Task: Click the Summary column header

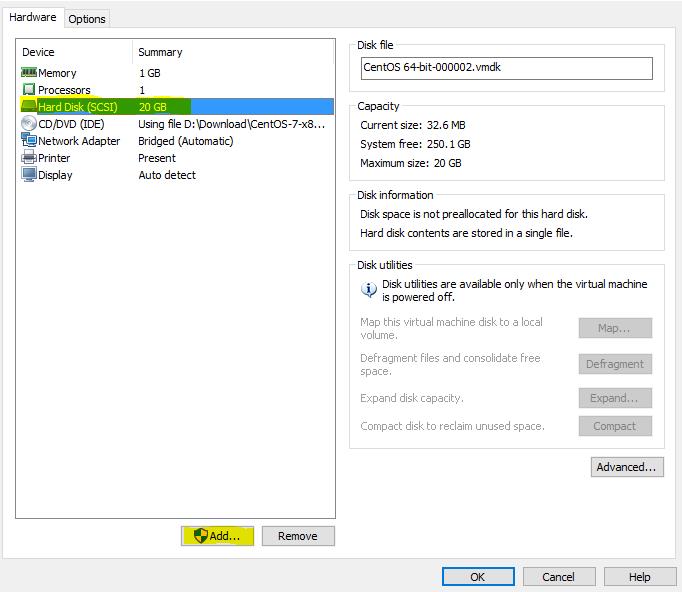Action: pyautogui.click(x=160, y=52)
